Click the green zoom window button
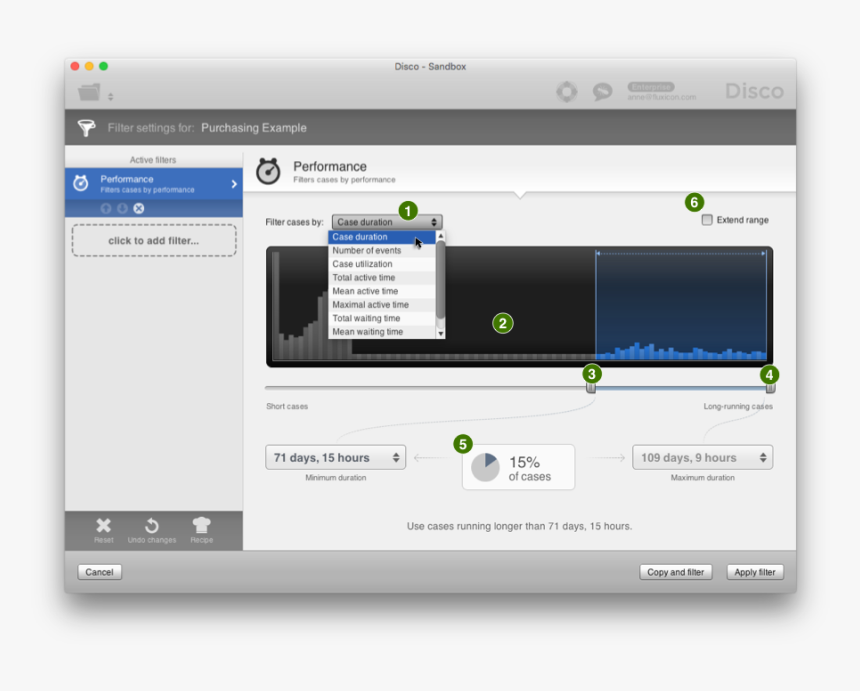 click(x=104, y=66)
